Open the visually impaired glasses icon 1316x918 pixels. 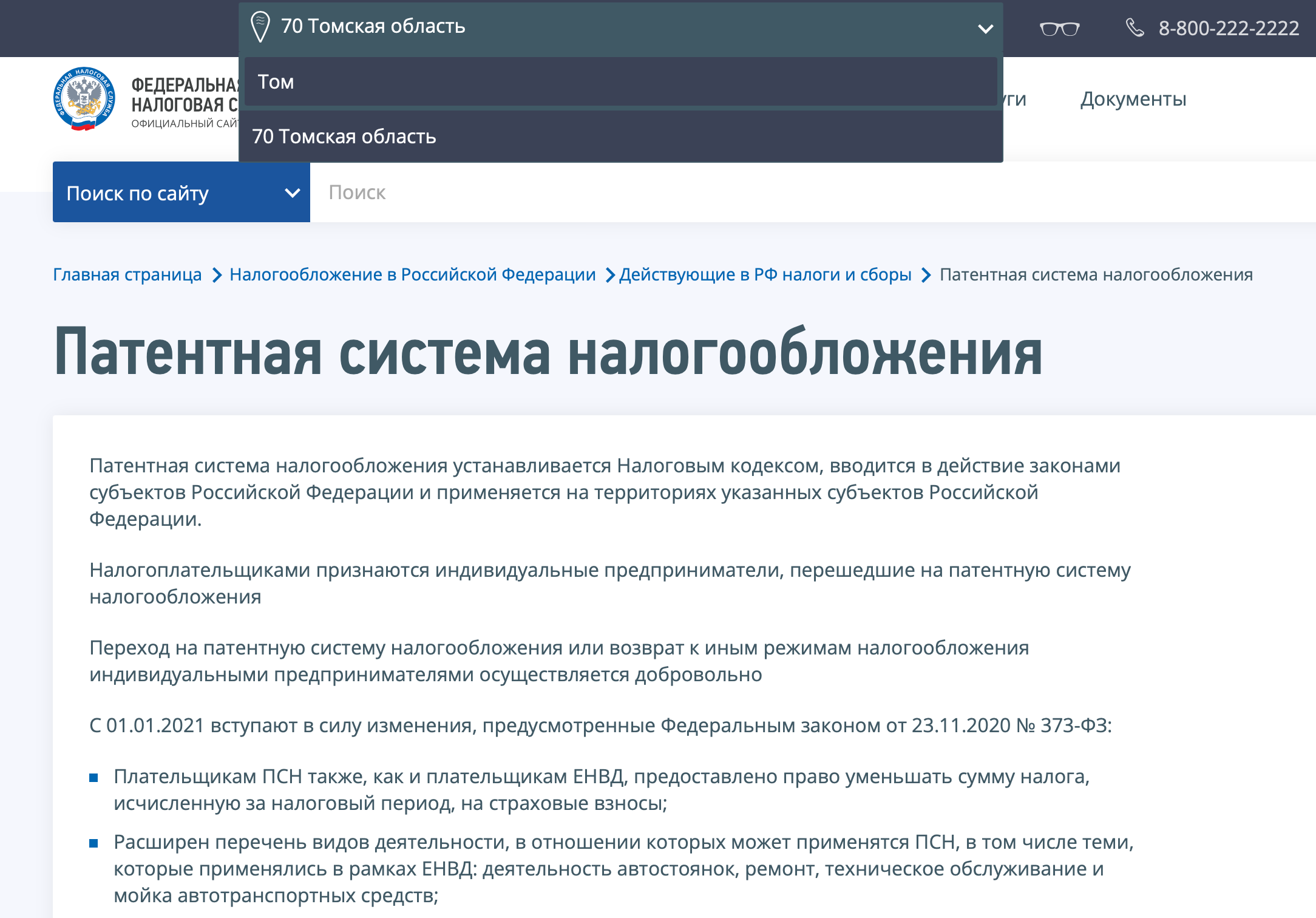click(1059, 29)
